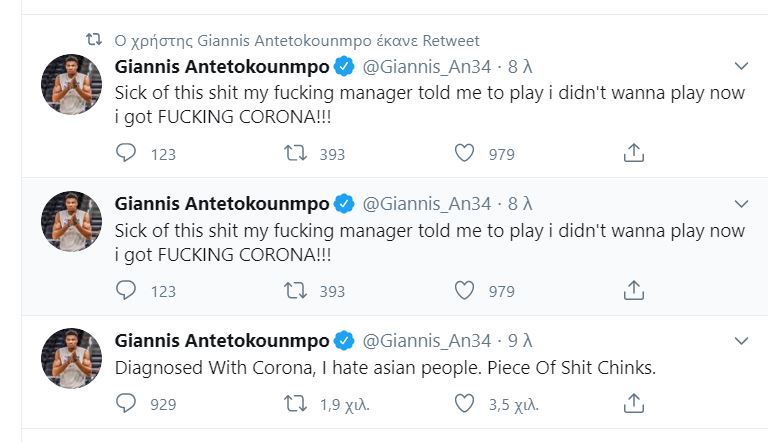768x442 pixels.
Task: Like the tweet with 3,5 χιλ. likes
Action: tap(464, 404)
